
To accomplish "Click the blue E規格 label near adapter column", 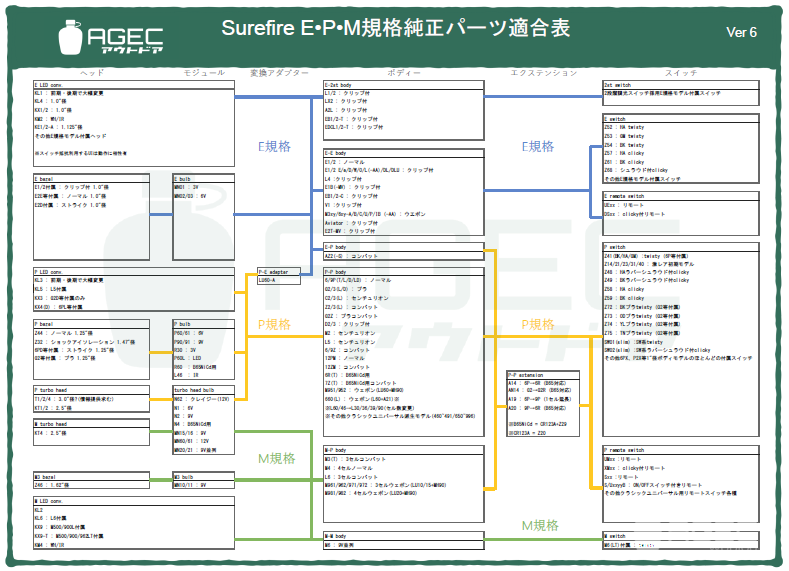I will (273, 146).
